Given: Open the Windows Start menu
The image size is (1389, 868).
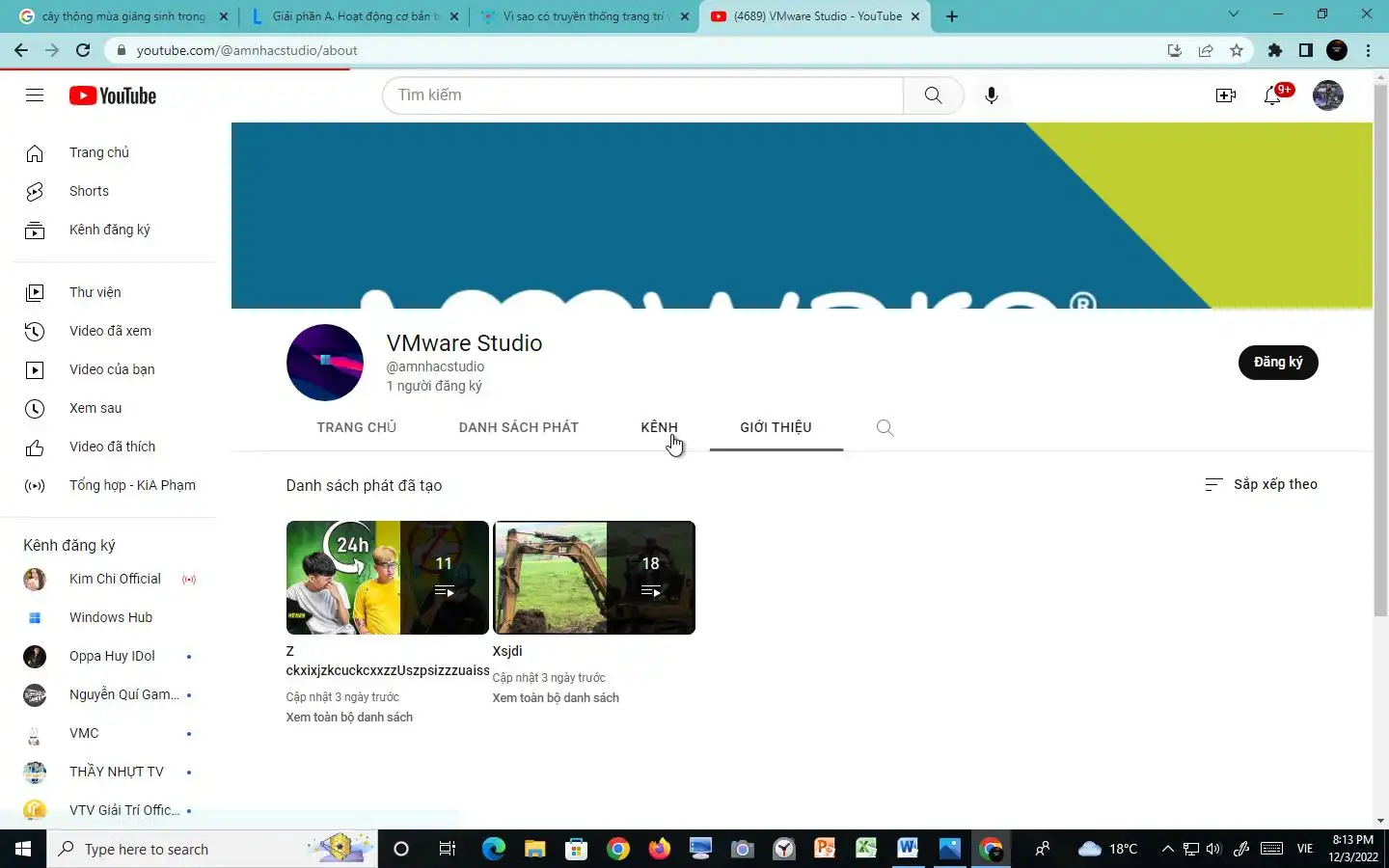Looking at the screenshot, I should (x=23, y=849).
